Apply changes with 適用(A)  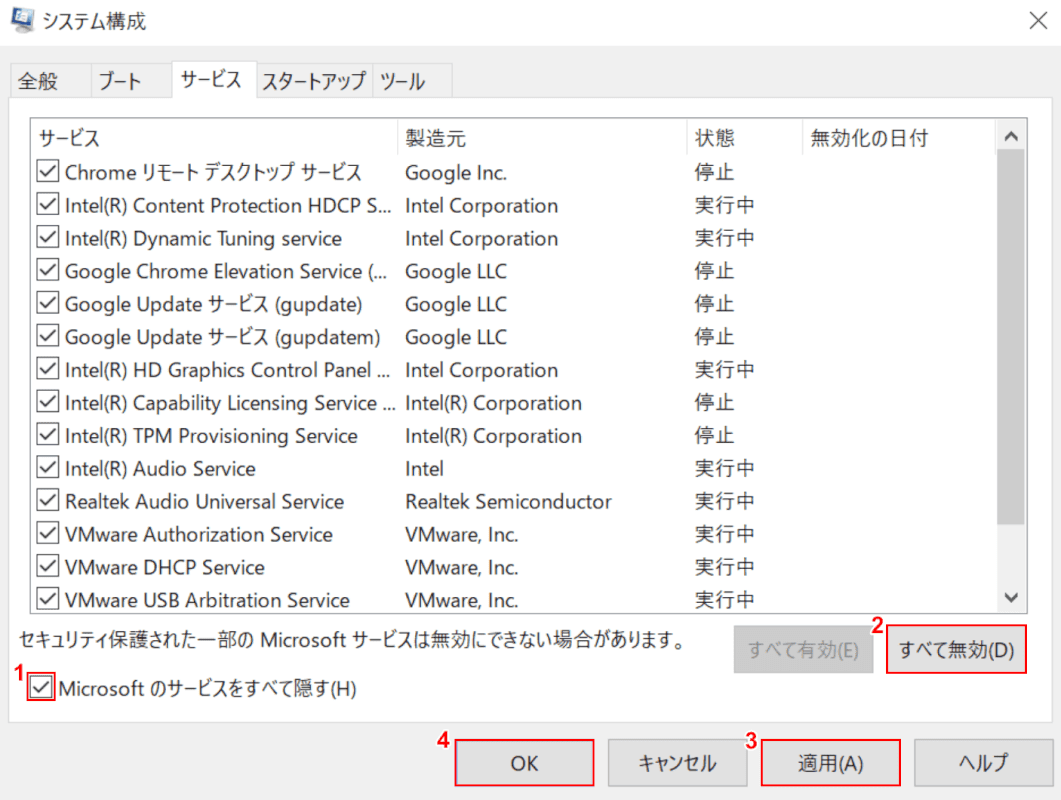point(830,763)
